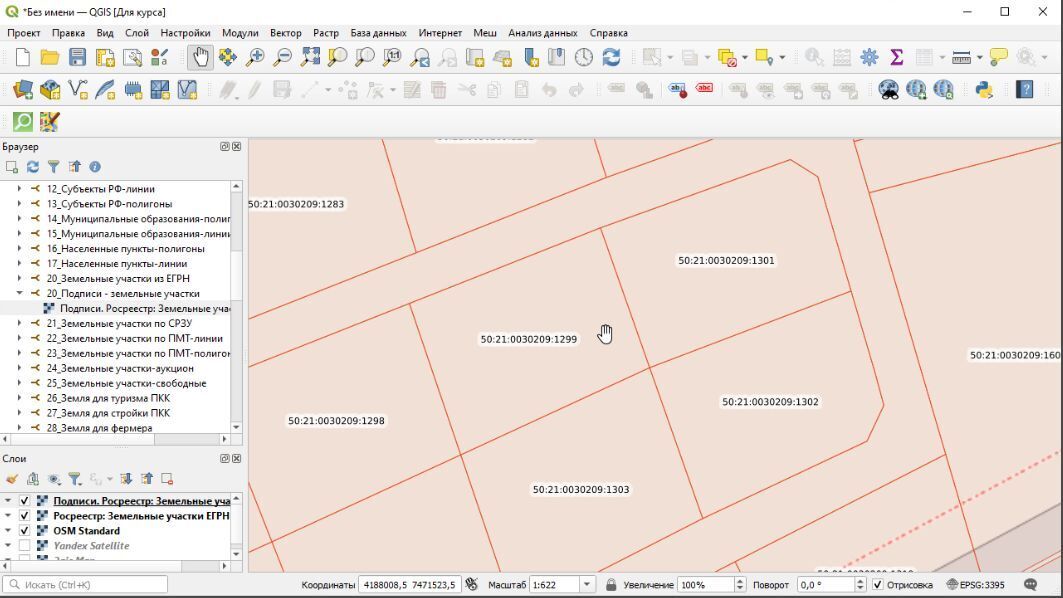This screenshot has height=598, width=1063.
Task: Refresh the map canvas
Action: point(611,58)
